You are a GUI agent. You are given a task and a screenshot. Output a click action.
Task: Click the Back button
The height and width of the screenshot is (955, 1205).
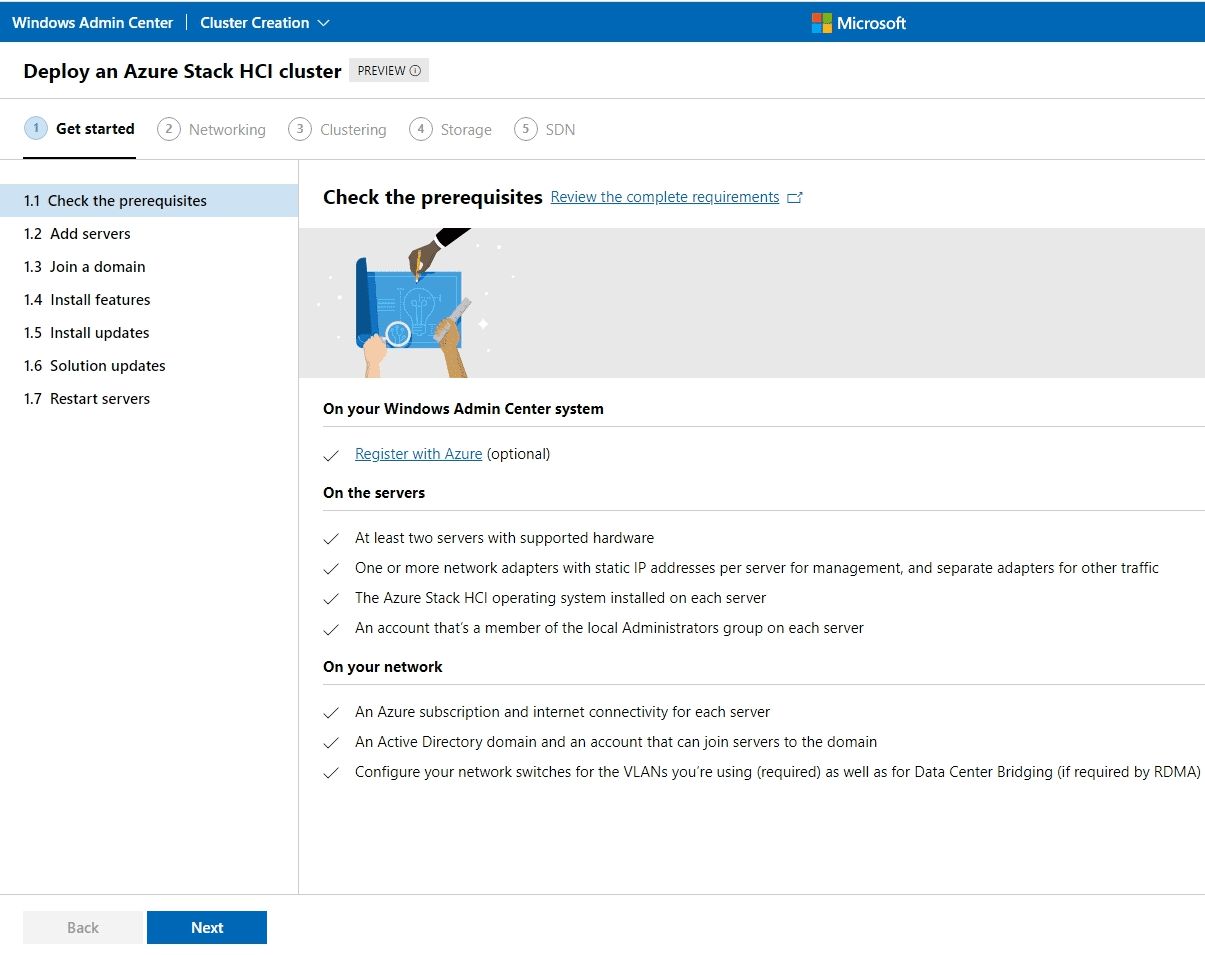83,928
